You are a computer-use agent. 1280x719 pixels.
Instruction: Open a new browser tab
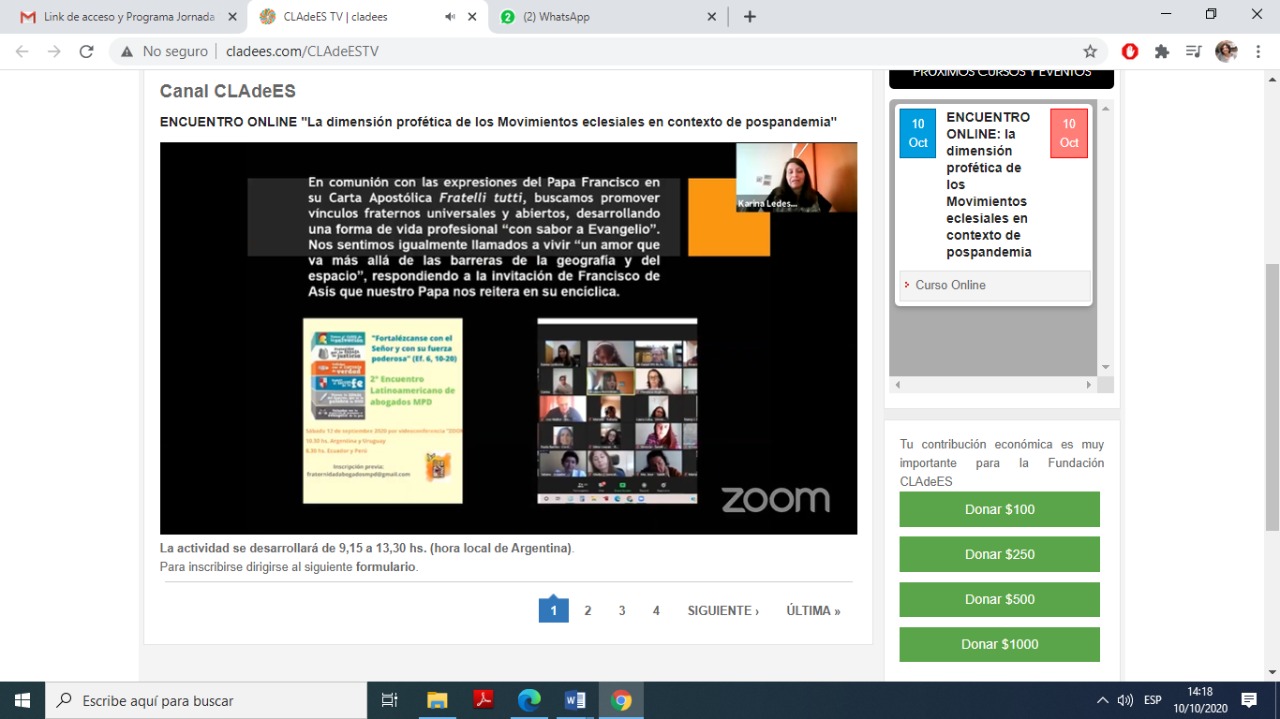click(750, 17)
